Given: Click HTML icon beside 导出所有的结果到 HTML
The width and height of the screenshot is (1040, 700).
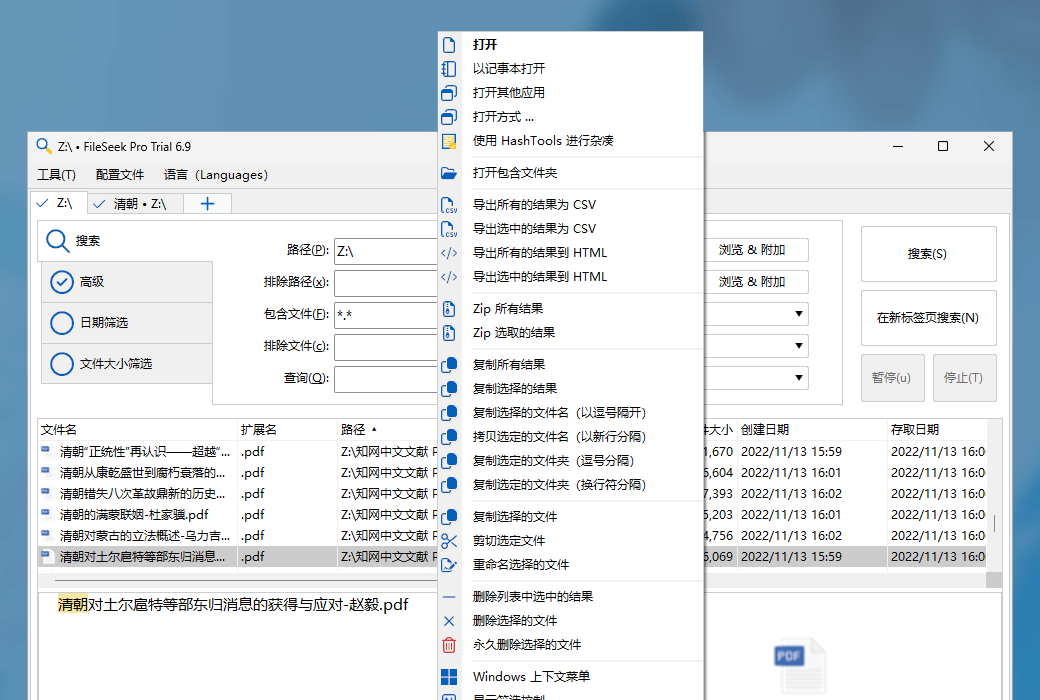Looking at the screenshot, I should pos(449,253).
